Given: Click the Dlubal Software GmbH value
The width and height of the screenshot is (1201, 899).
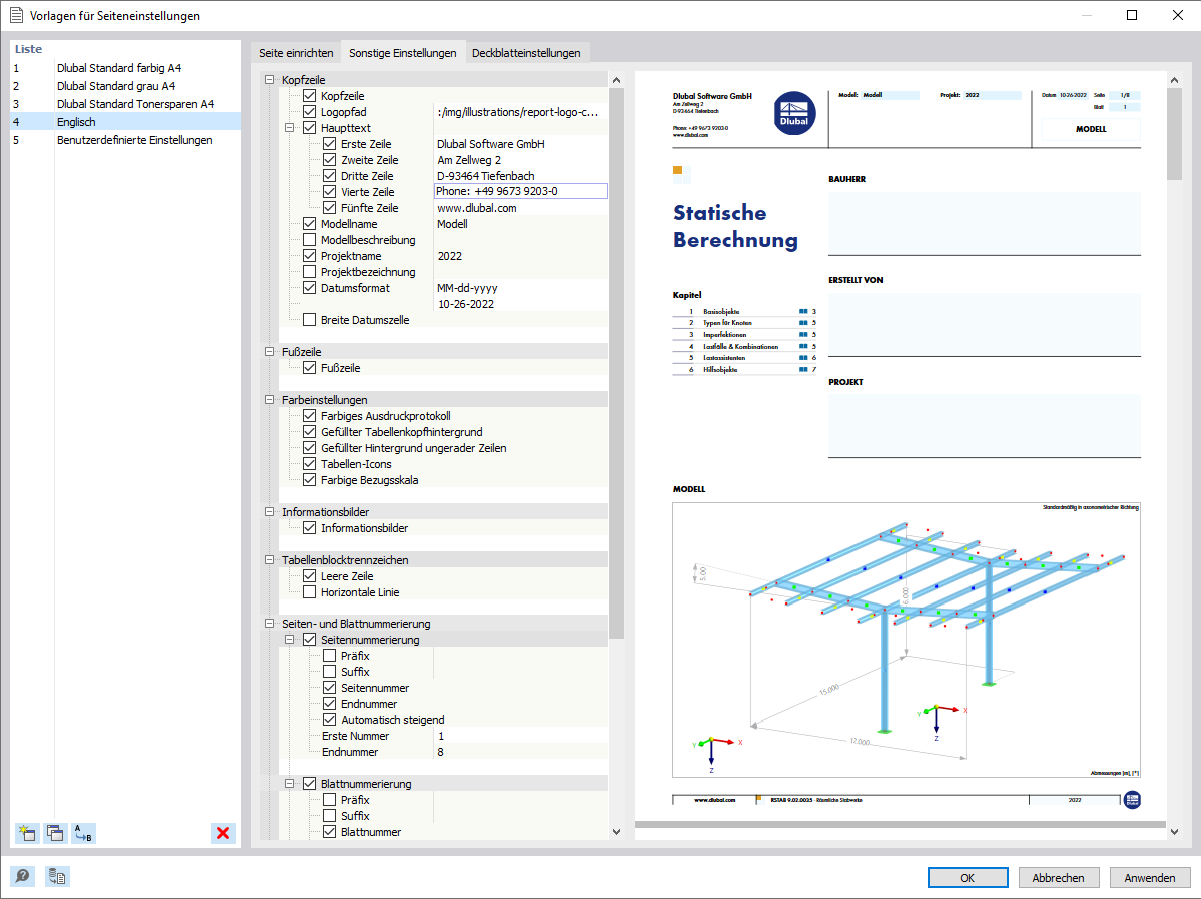Looking at the screenshot, I should (491, 144).
